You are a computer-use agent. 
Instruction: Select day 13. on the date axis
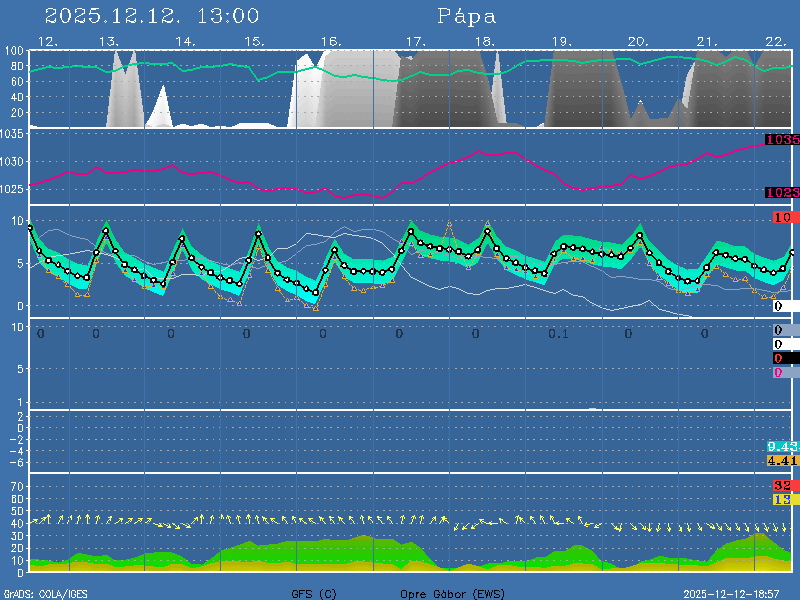(110, 41)
